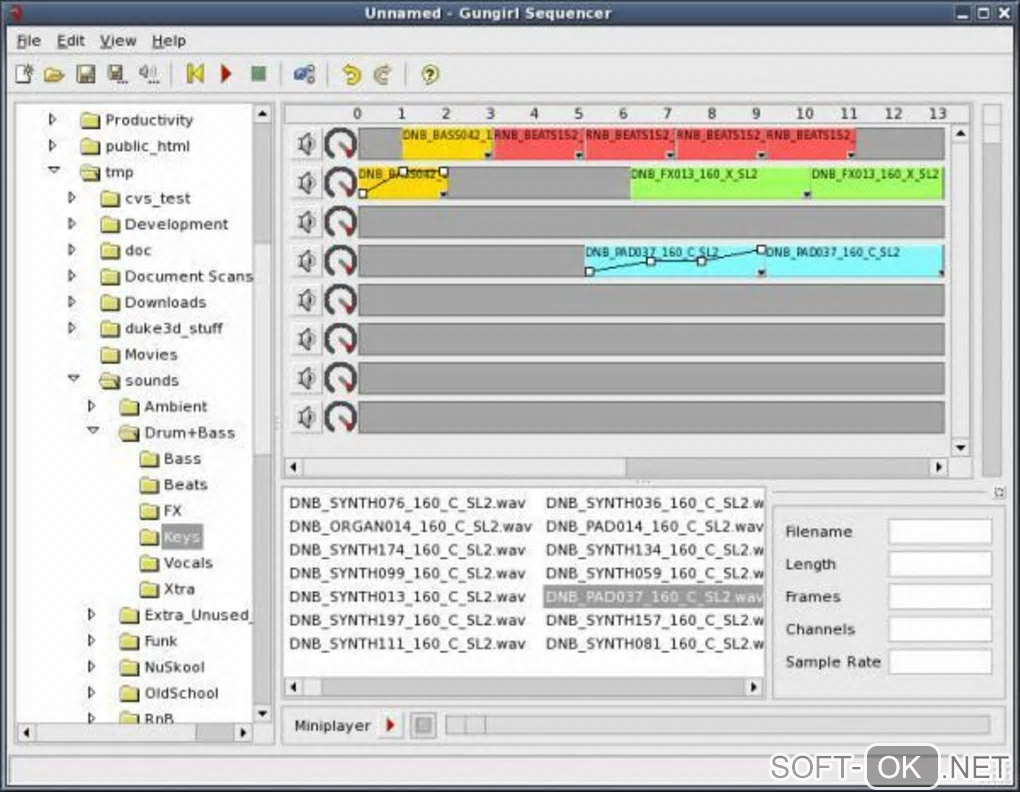
Task: Click the export audio speaker toolbar icon
Action: tap(149, 74)
